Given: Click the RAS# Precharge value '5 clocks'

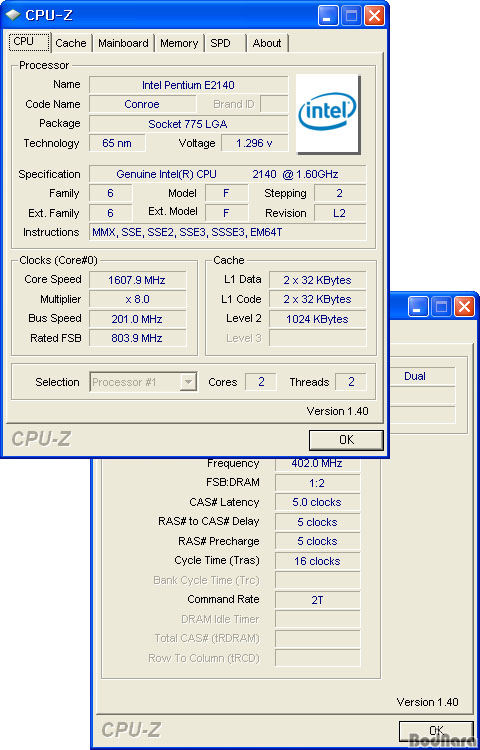Looking at the screenshot, I should coord(317,541).
